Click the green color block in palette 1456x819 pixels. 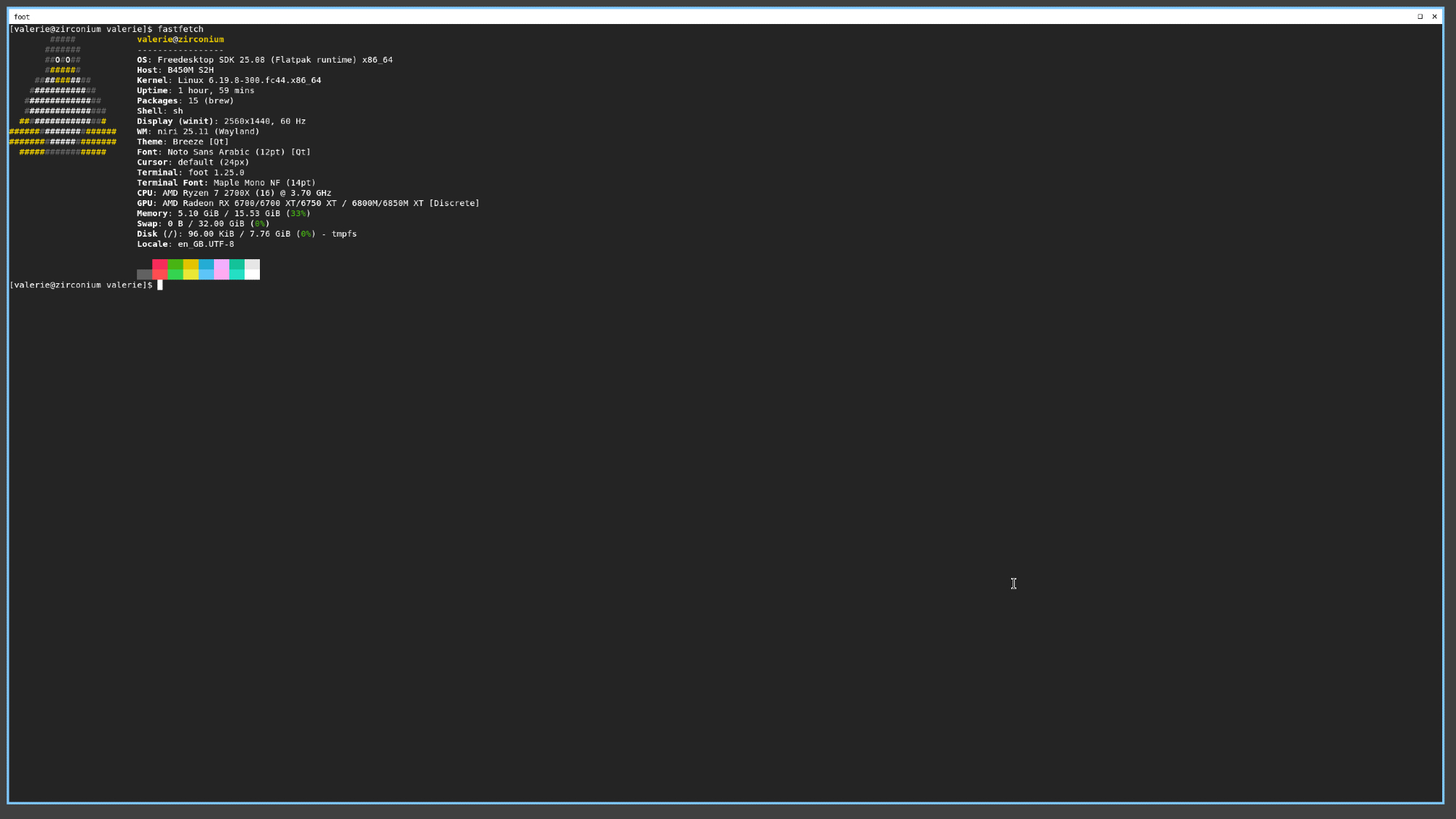pyautogui.click(x=175, y=269)
